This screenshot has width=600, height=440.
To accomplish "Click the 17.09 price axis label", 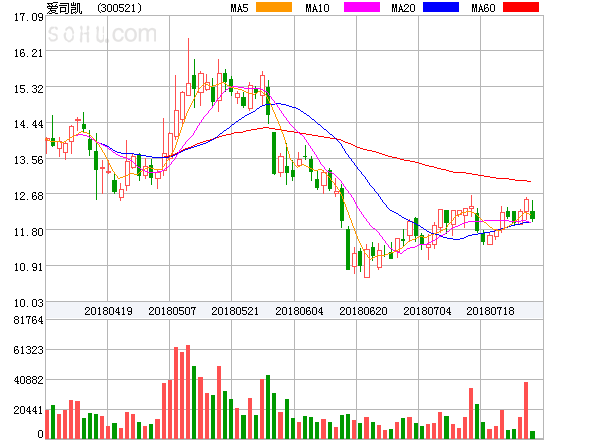I will (29, 17).
